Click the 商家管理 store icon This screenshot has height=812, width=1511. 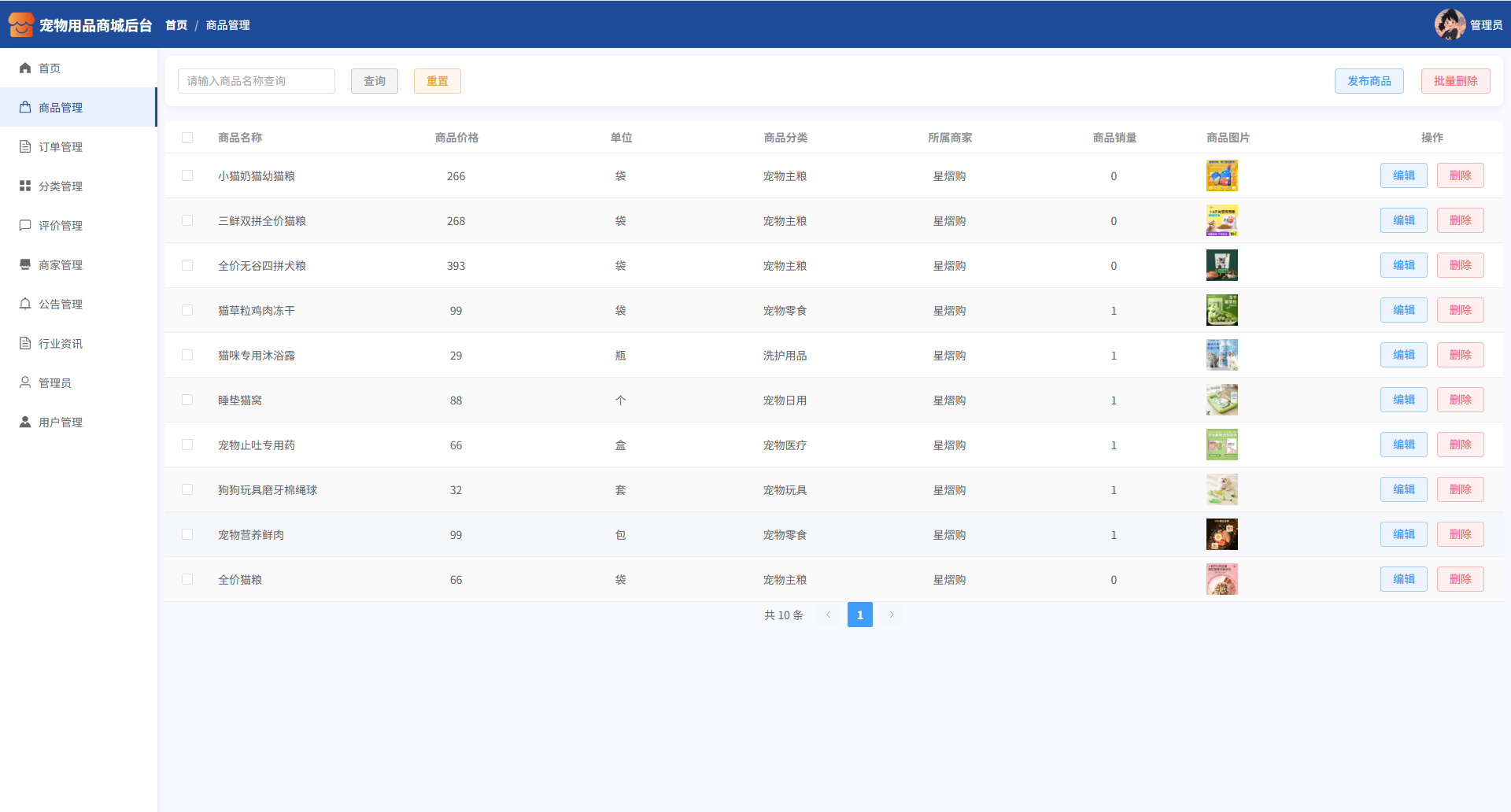25,265
